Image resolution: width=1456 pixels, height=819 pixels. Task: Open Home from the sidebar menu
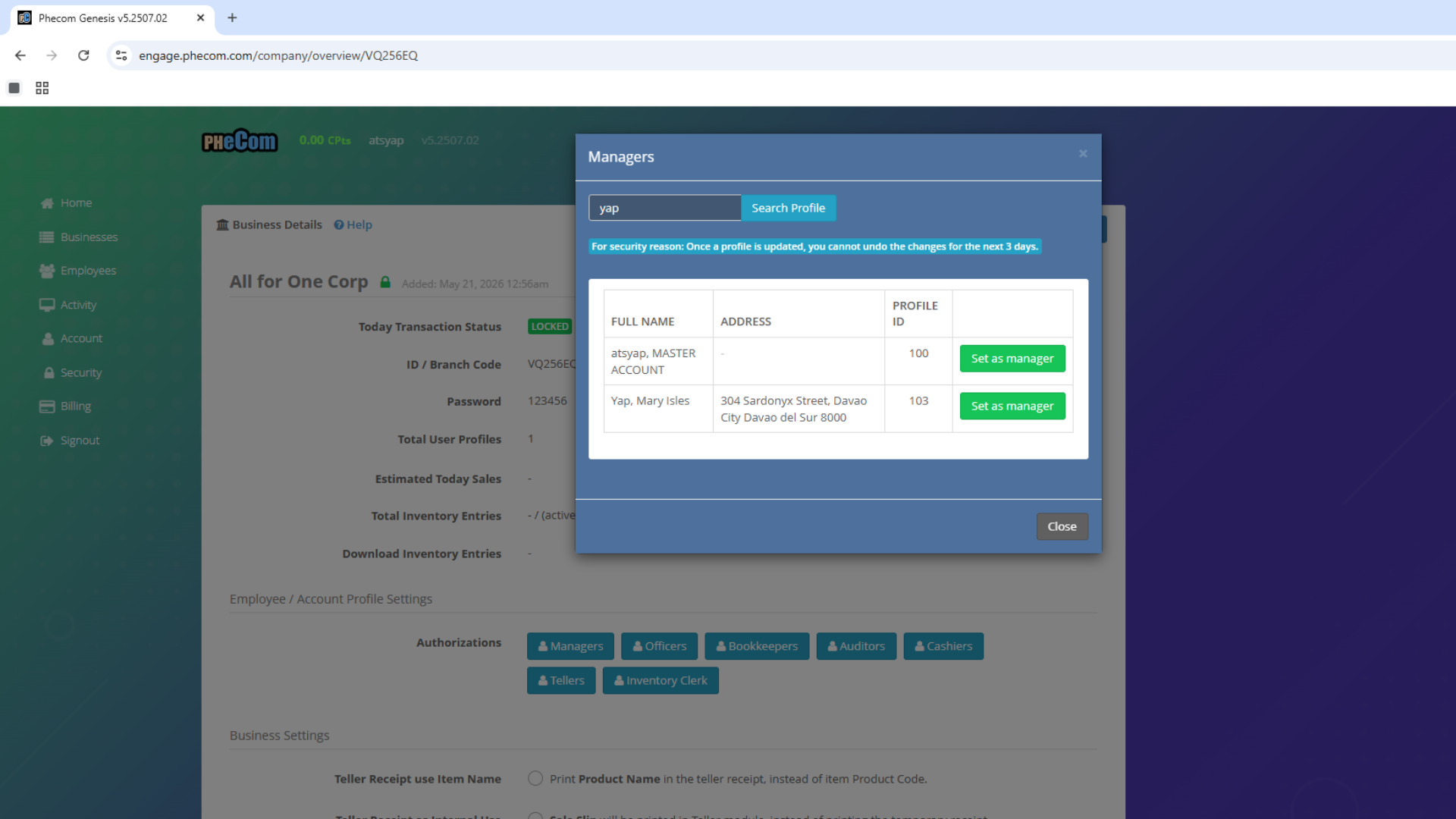pyautogui.click(x=76, y=203)
